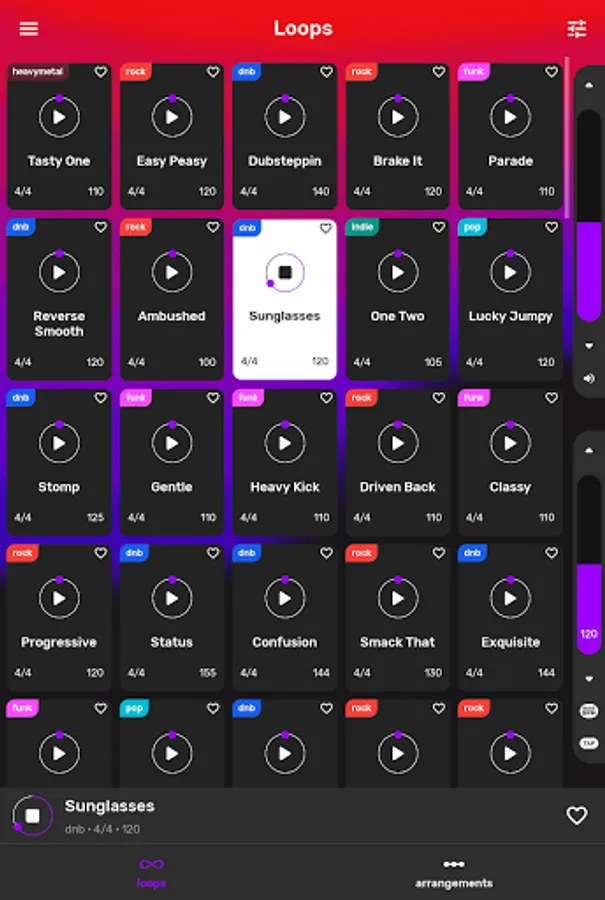605x900 pixels.
Task: Open the hamburger navigation menu
Action: [29, 29]
